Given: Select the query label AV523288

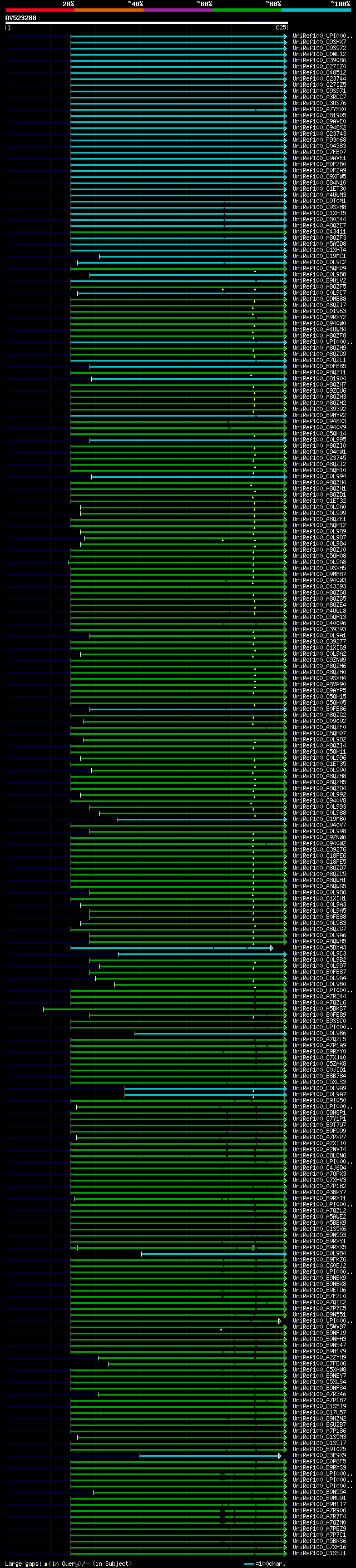Looking at the screenshot, I should coord(21,18).
